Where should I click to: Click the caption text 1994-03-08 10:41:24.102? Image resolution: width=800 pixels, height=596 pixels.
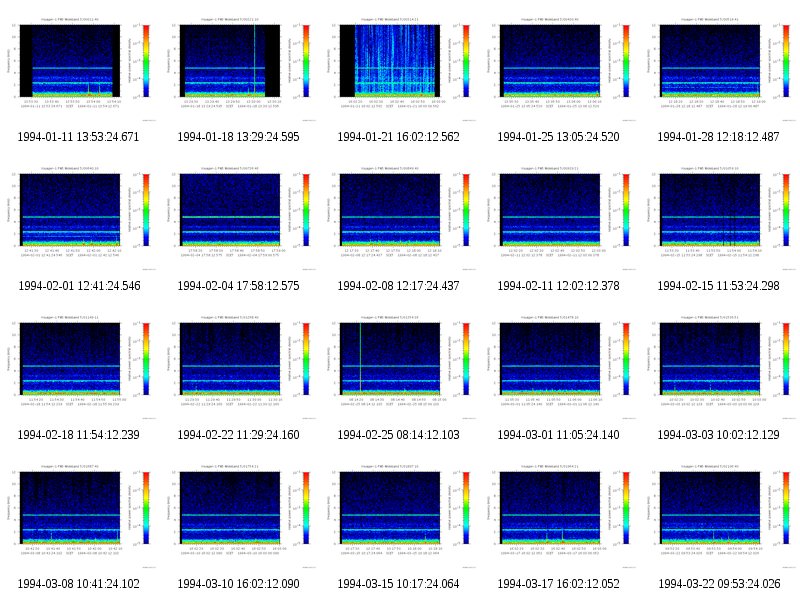(78, 584)
